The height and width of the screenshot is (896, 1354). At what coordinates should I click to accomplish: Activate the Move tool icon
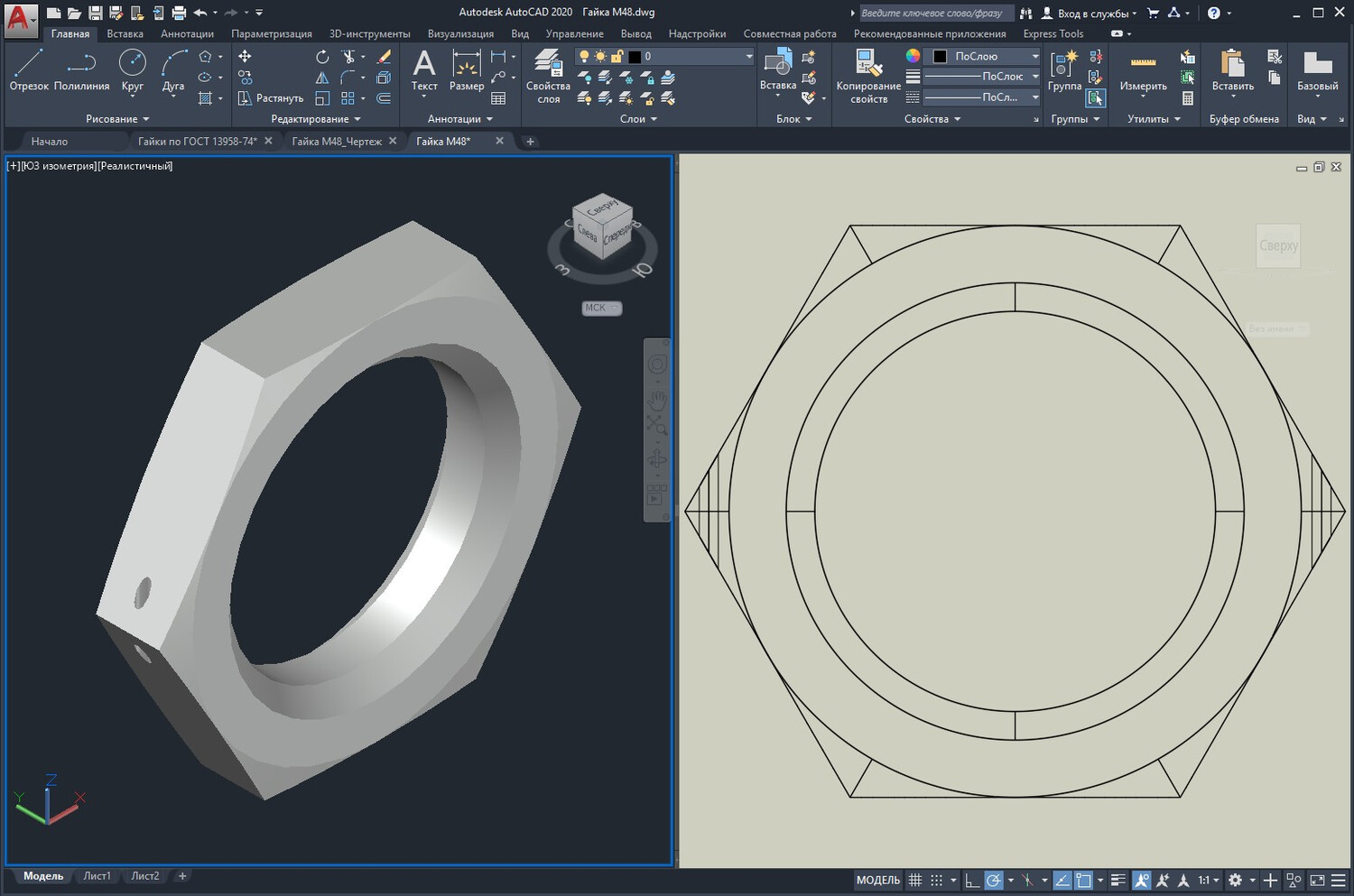click(245, 56)
